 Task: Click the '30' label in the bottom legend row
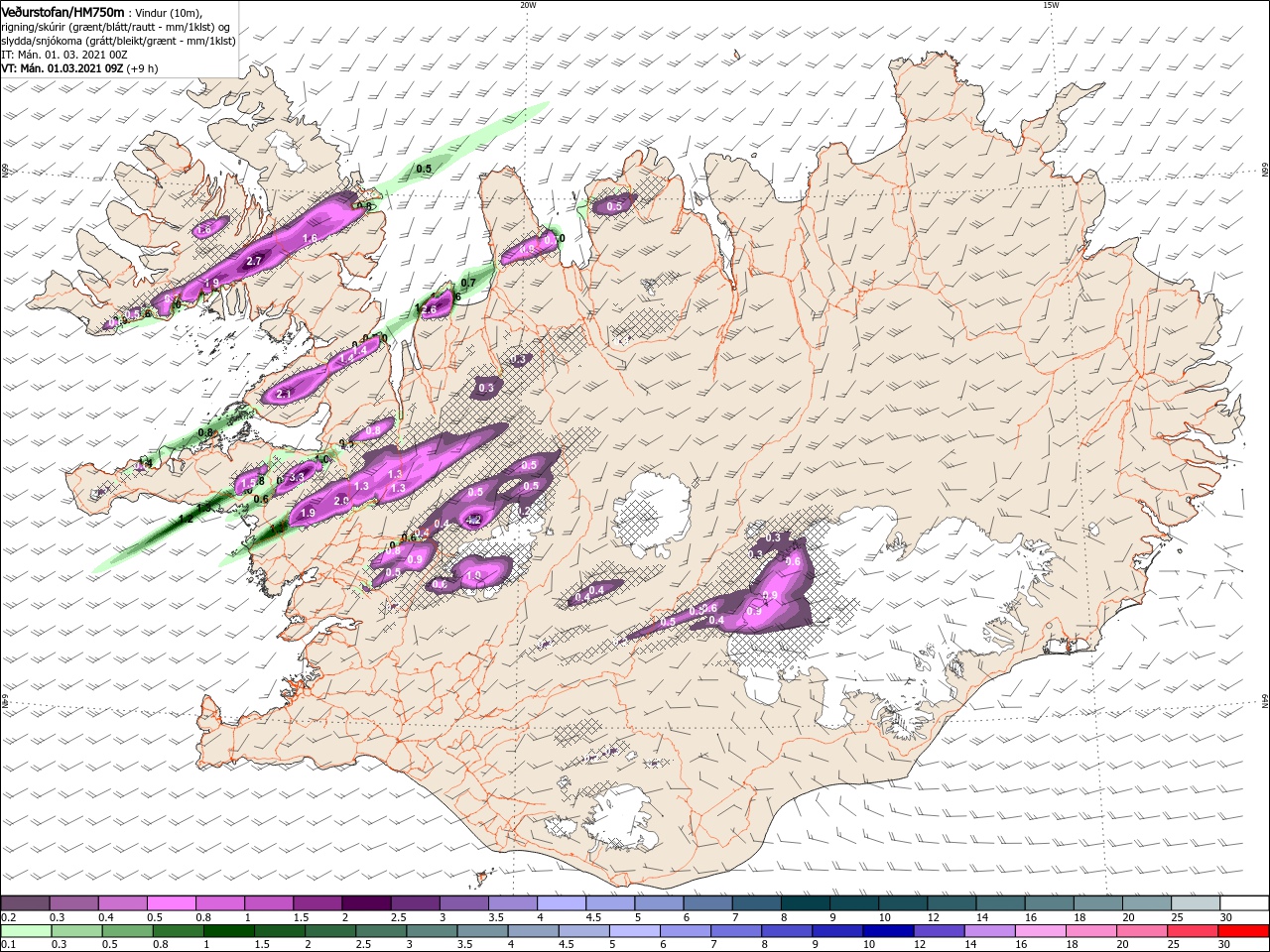click(1226, 945)
